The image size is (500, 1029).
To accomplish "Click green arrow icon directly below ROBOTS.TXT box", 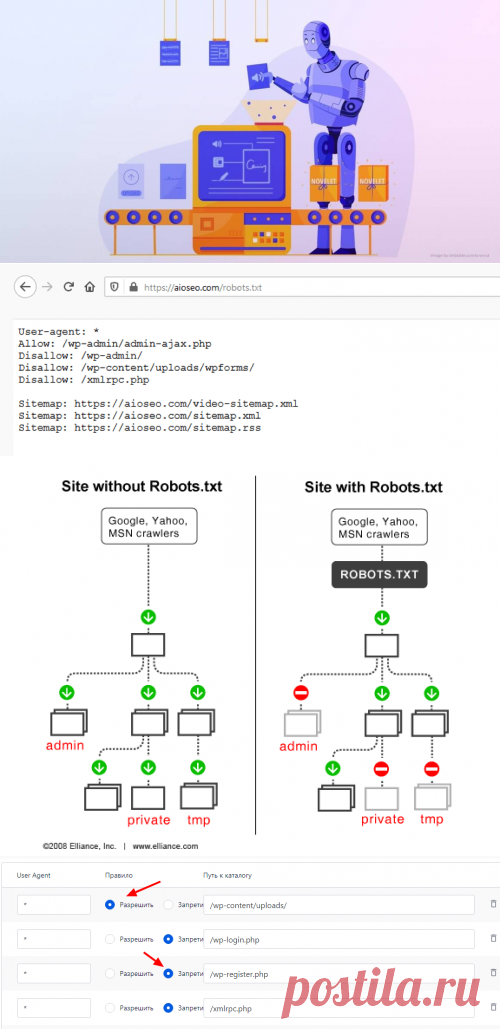I will point(382,618).
